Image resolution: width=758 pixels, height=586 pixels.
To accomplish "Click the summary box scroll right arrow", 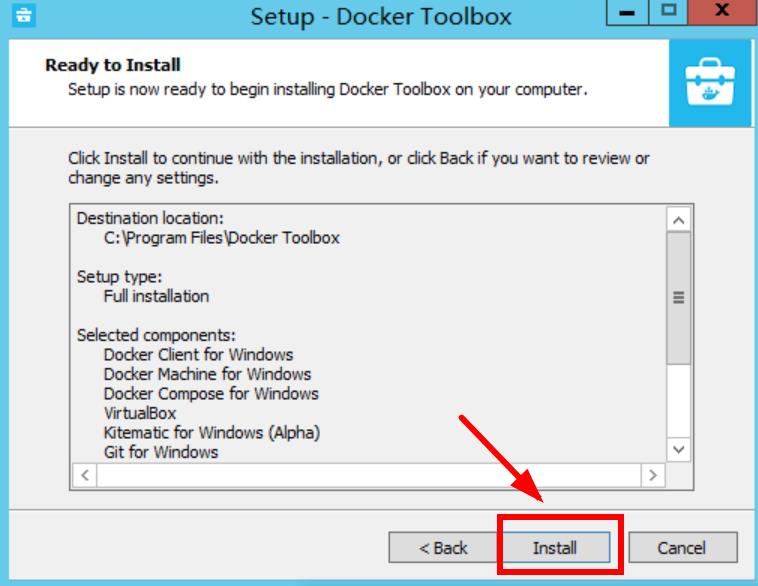I will (x=653, y=475).
